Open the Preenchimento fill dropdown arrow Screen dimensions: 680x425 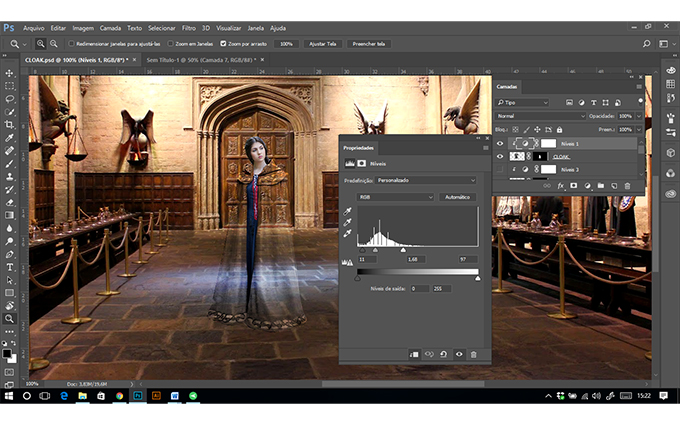pos(638,130)
